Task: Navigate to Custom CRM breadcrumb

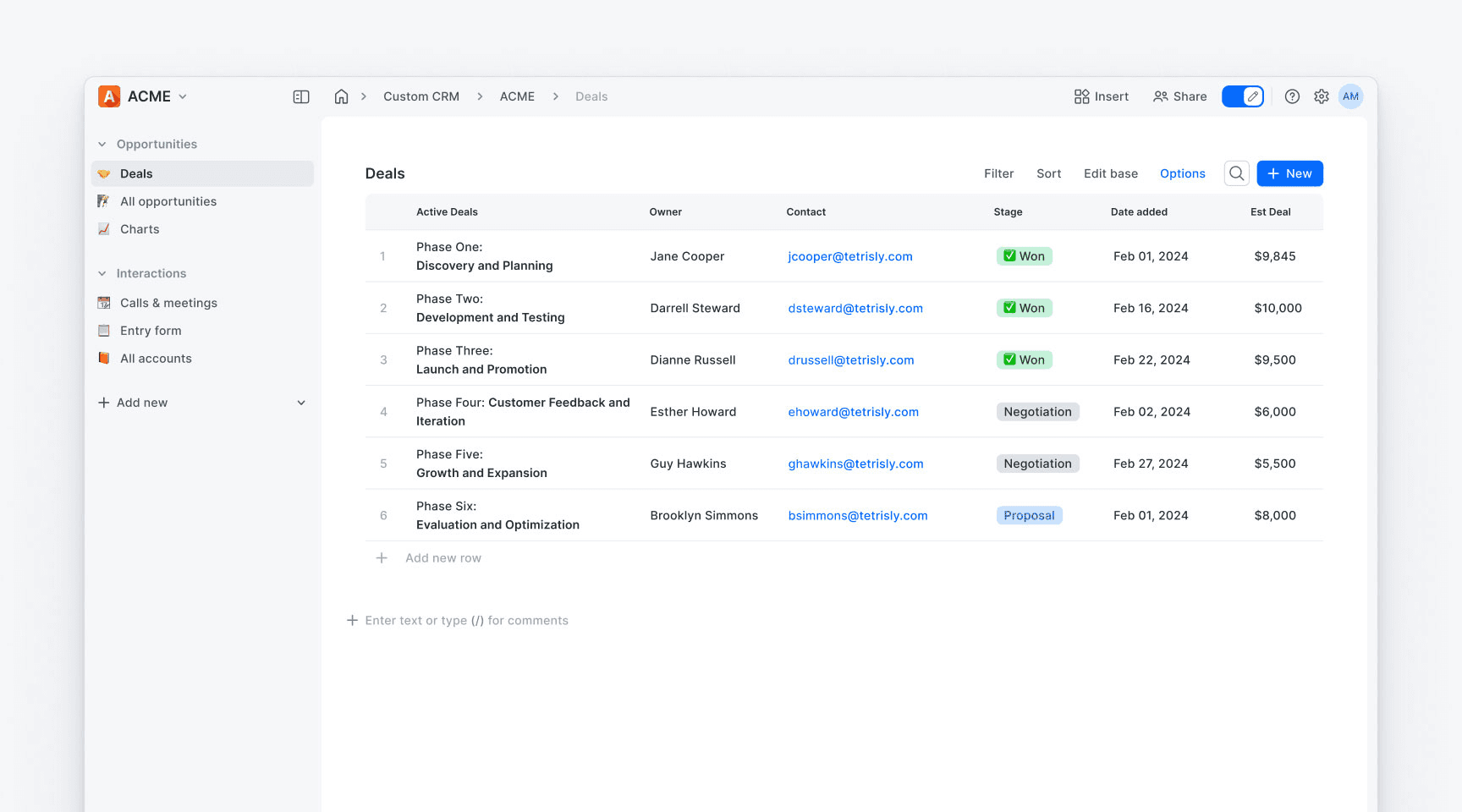Action: (421, 96)
